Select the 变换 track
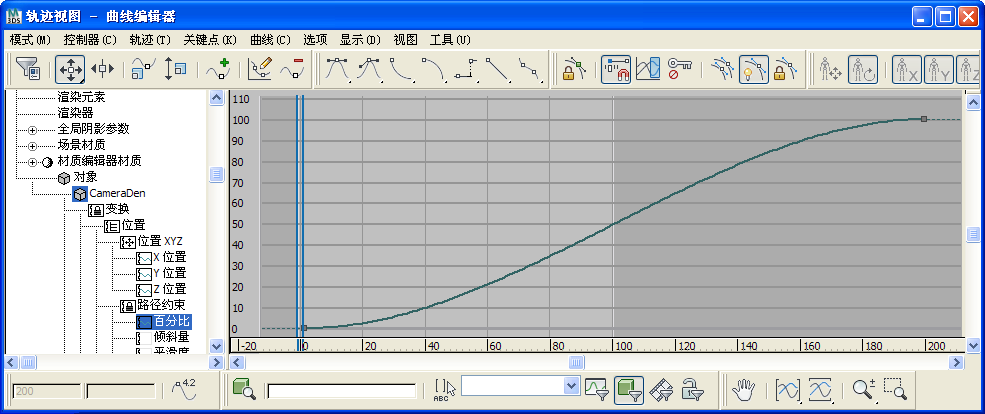Screen dimensions: 985x414 (x=117, y=209)
